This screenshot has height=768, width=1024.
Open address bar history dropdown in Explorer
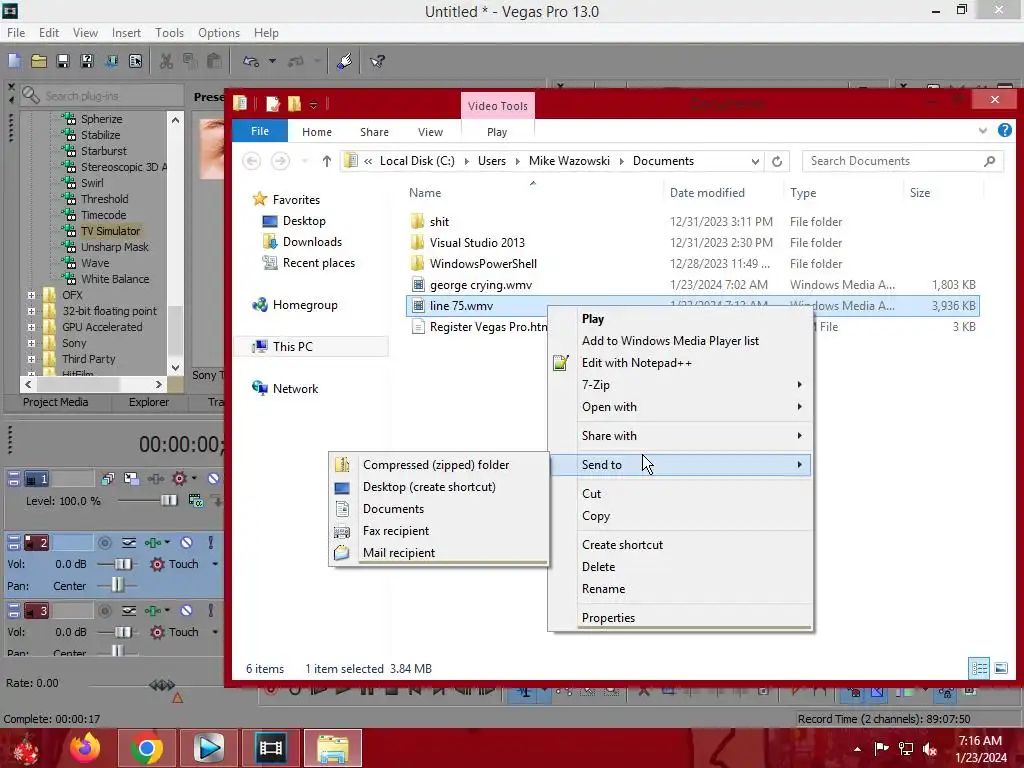[x=756, y=161]
